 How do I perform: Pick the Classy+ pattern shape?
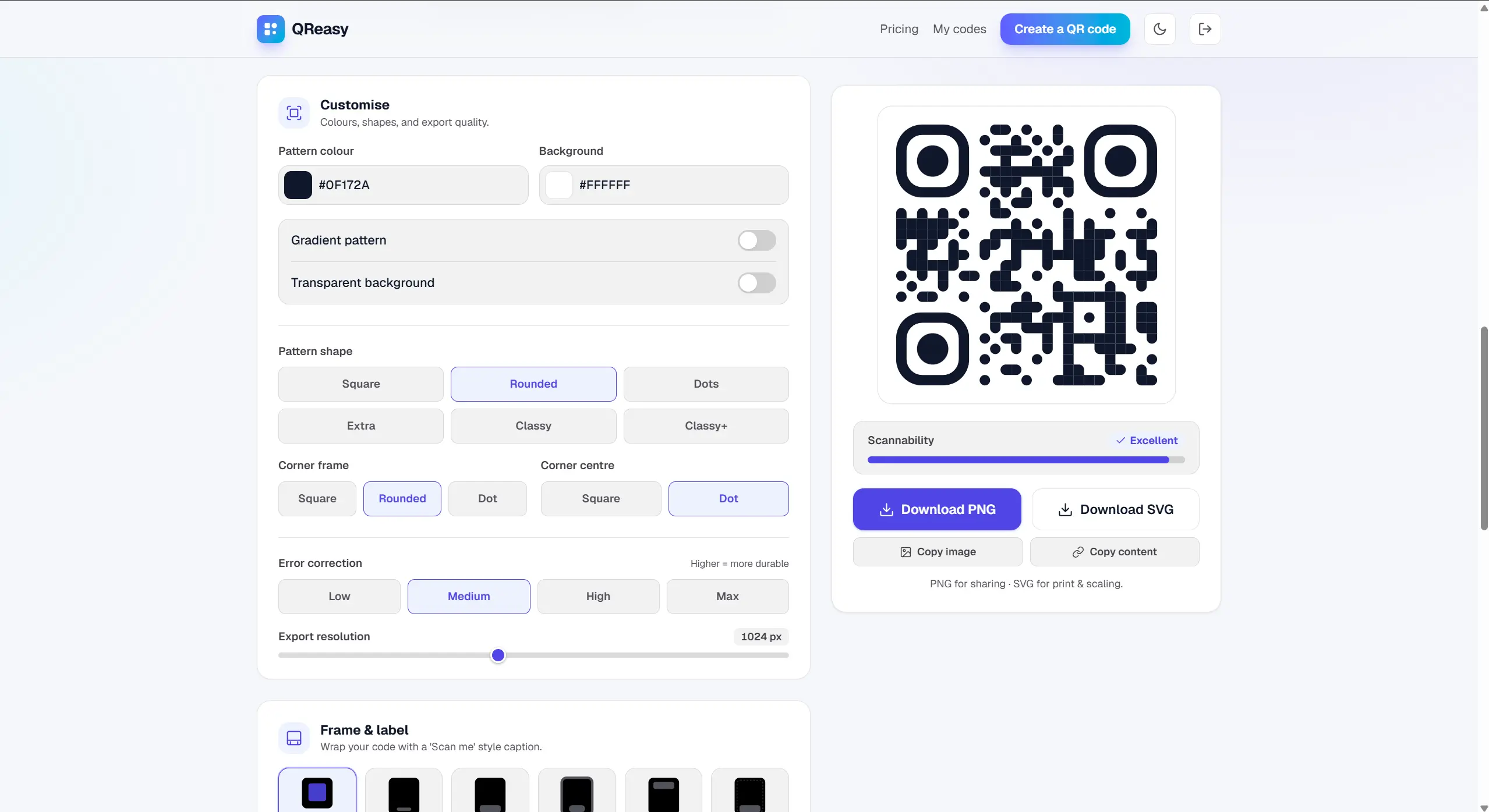click(x=706, y=426)
